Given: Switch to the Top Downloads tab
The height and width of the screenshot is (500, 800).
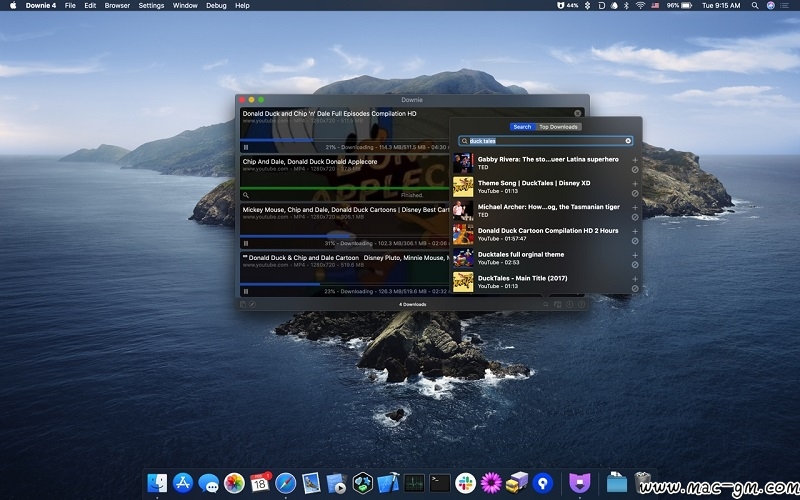Looking at the screenshot, I should click(x=558, y=127).
